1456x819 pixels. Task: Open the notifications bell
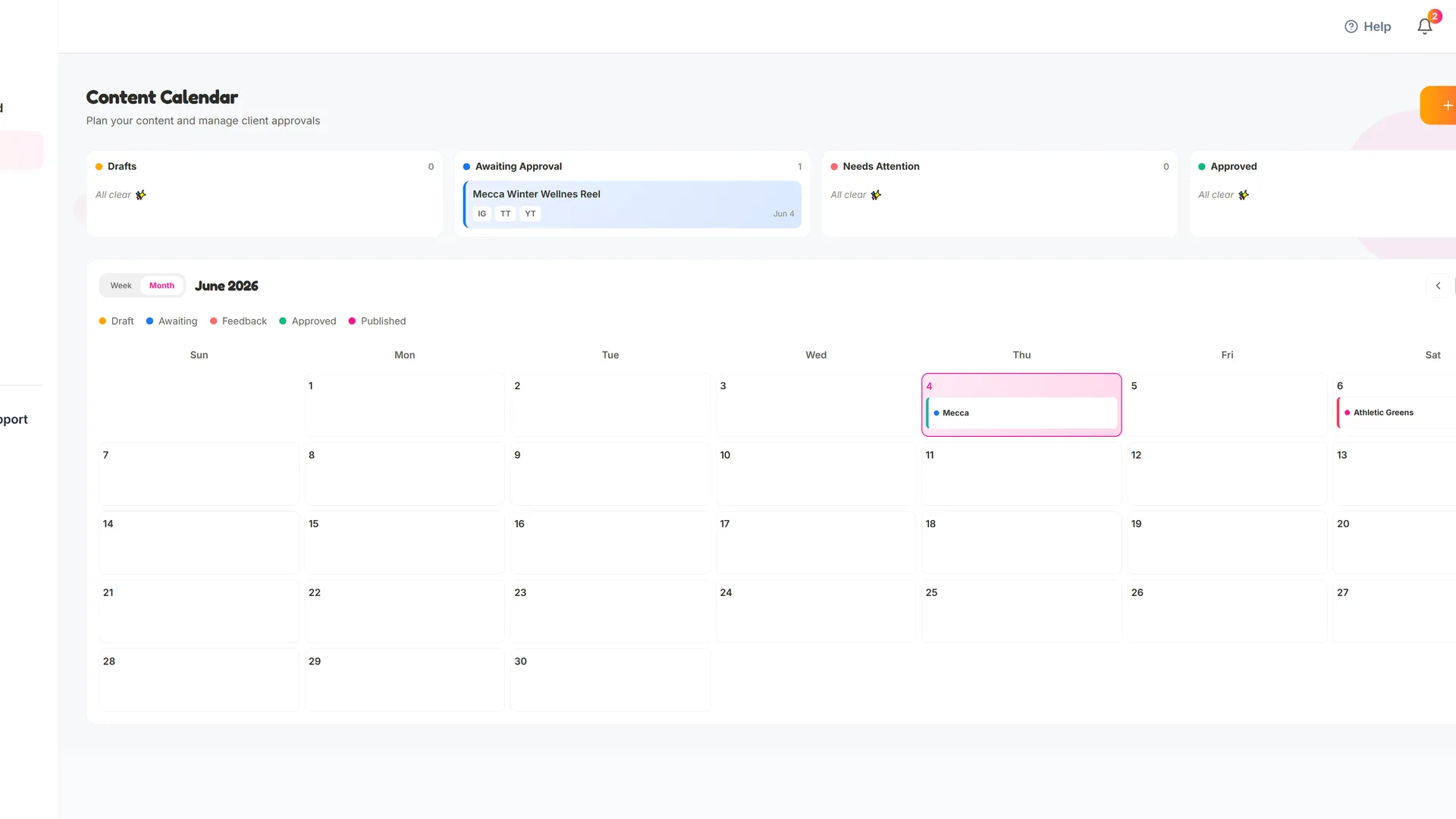(x=1425, y=27)
